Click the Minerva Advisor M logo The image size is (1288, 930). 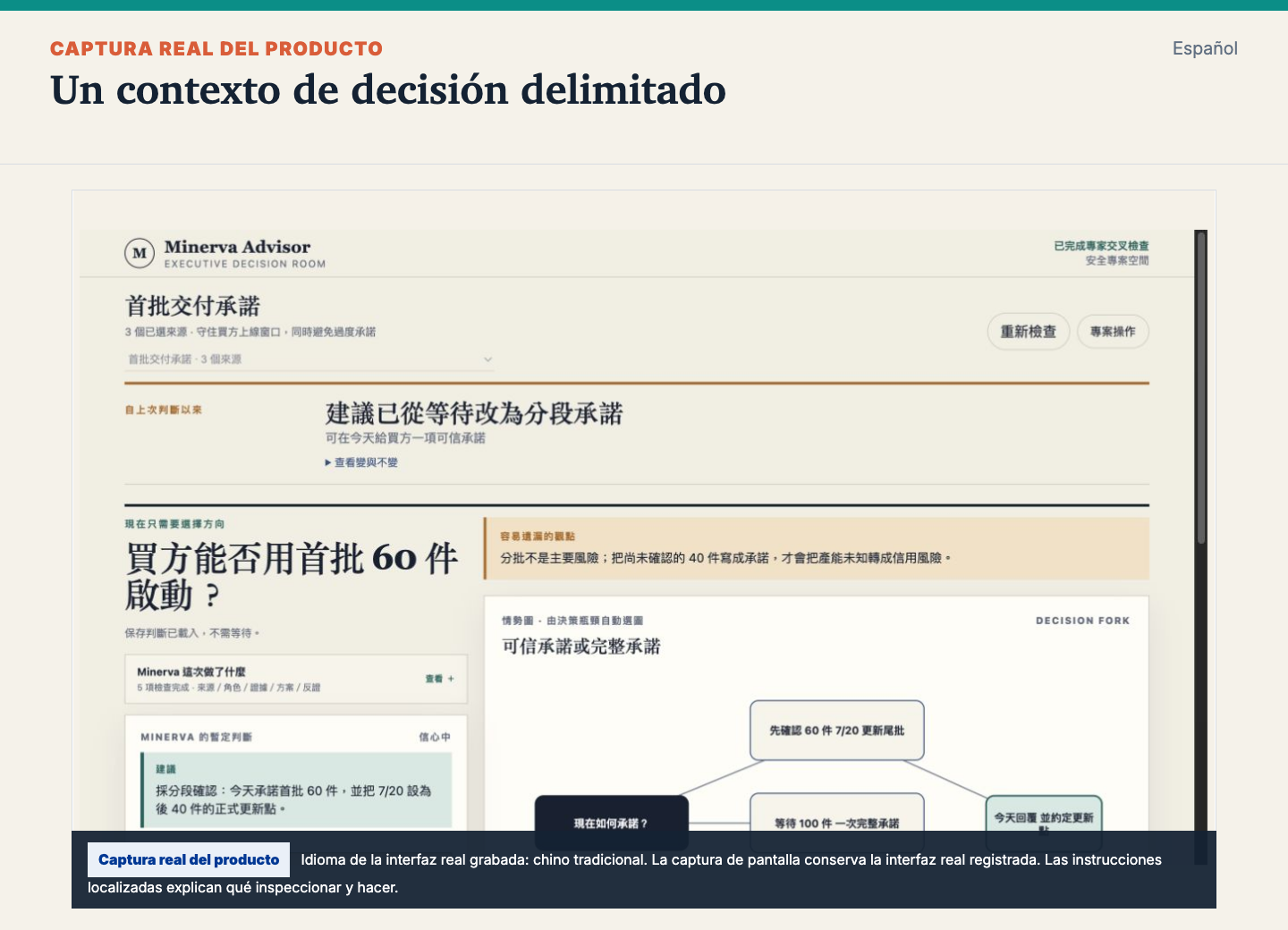coord(140,253)
